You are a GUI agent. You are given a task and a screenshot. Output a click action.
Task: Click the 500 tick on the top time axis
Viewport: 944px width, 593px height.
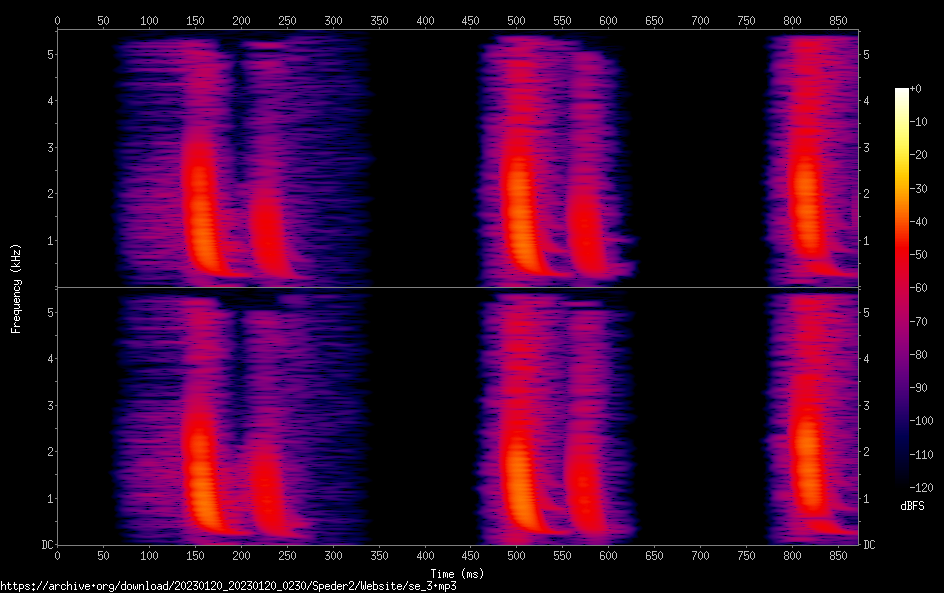tap(516, 19)
